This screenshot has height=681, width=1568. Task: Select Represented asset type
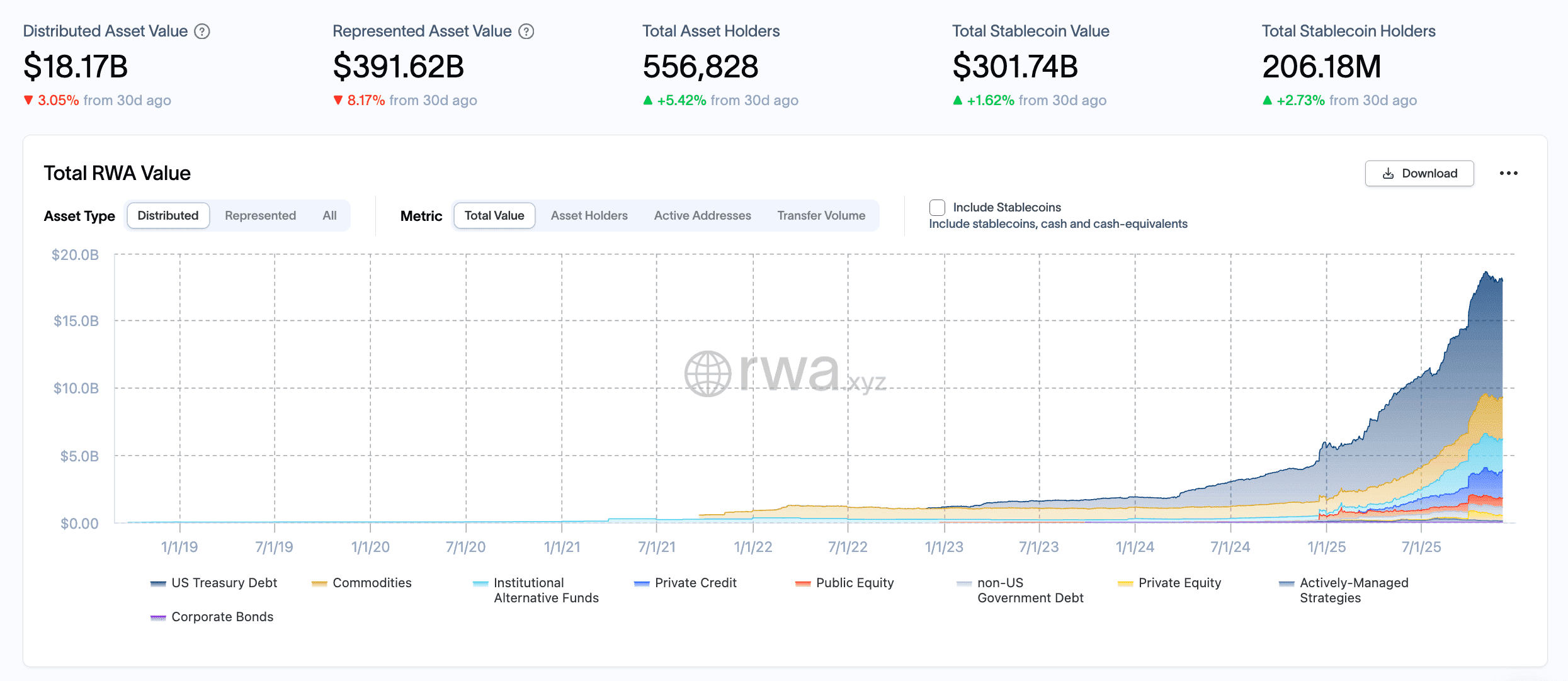coord(260,215)
